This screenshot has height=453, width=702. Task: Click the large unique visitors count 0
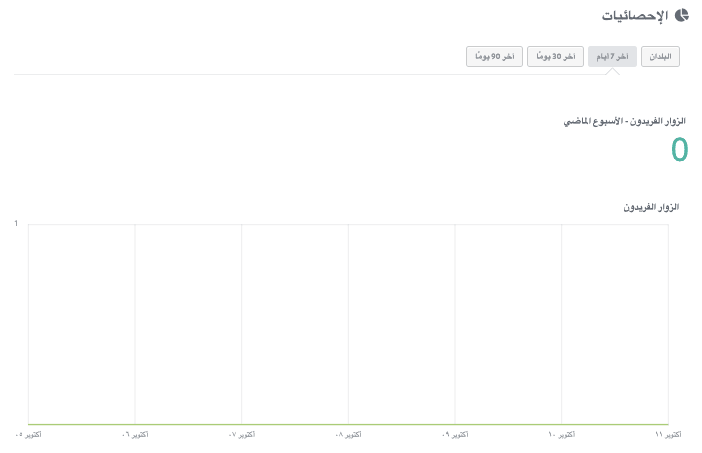point(679,150)
